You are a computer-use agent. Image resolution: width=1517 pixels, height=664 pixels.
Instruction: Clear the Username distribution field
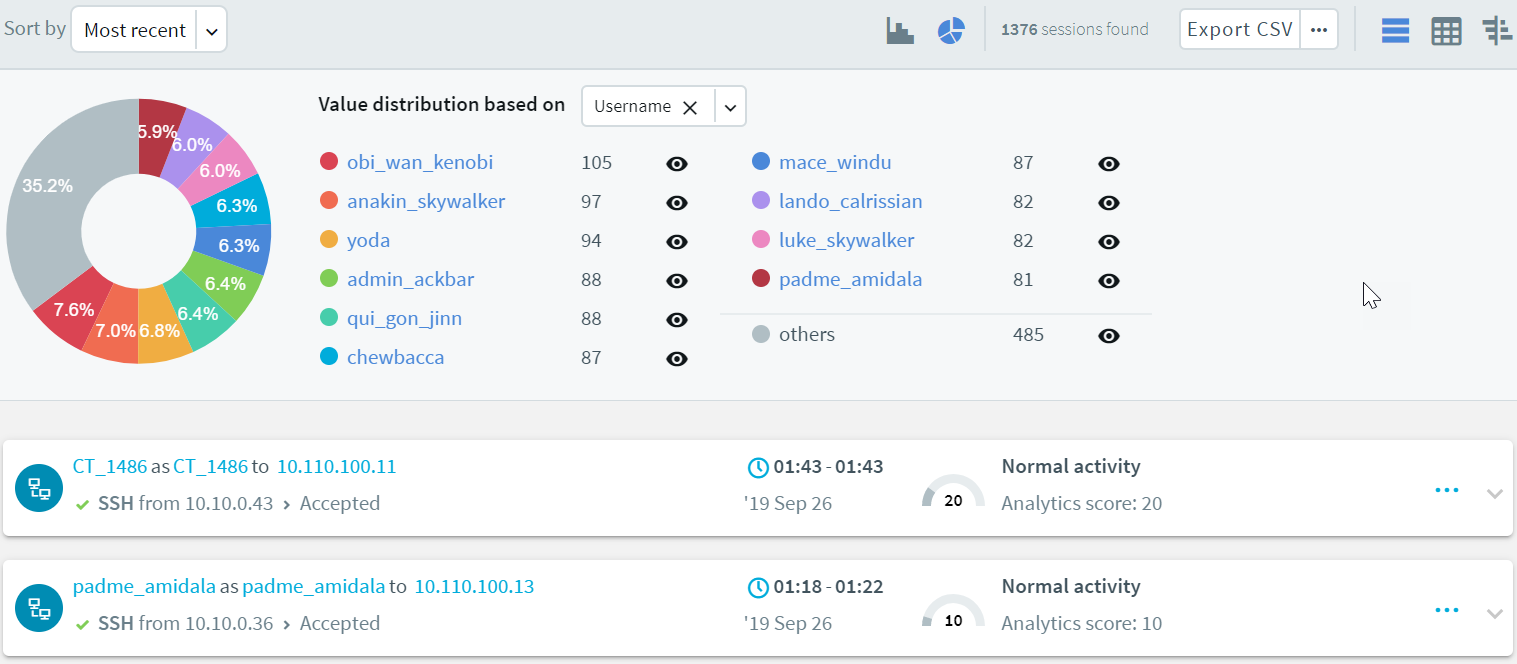point(689,107)
